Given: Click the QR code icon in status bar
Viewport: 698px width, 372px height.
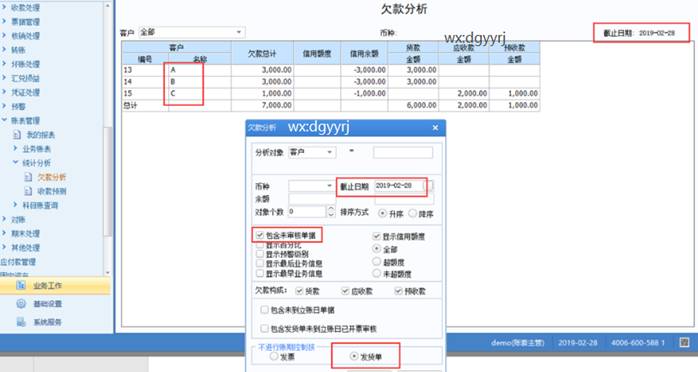Looking at the screenshot, I should [684, 342].
